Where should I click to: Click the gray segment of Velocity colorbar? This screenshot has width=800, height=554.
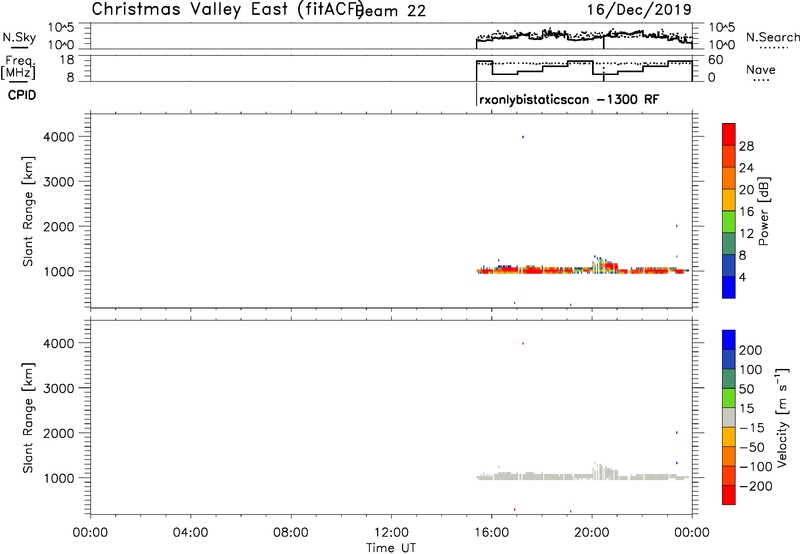click(x=729, y=417)
